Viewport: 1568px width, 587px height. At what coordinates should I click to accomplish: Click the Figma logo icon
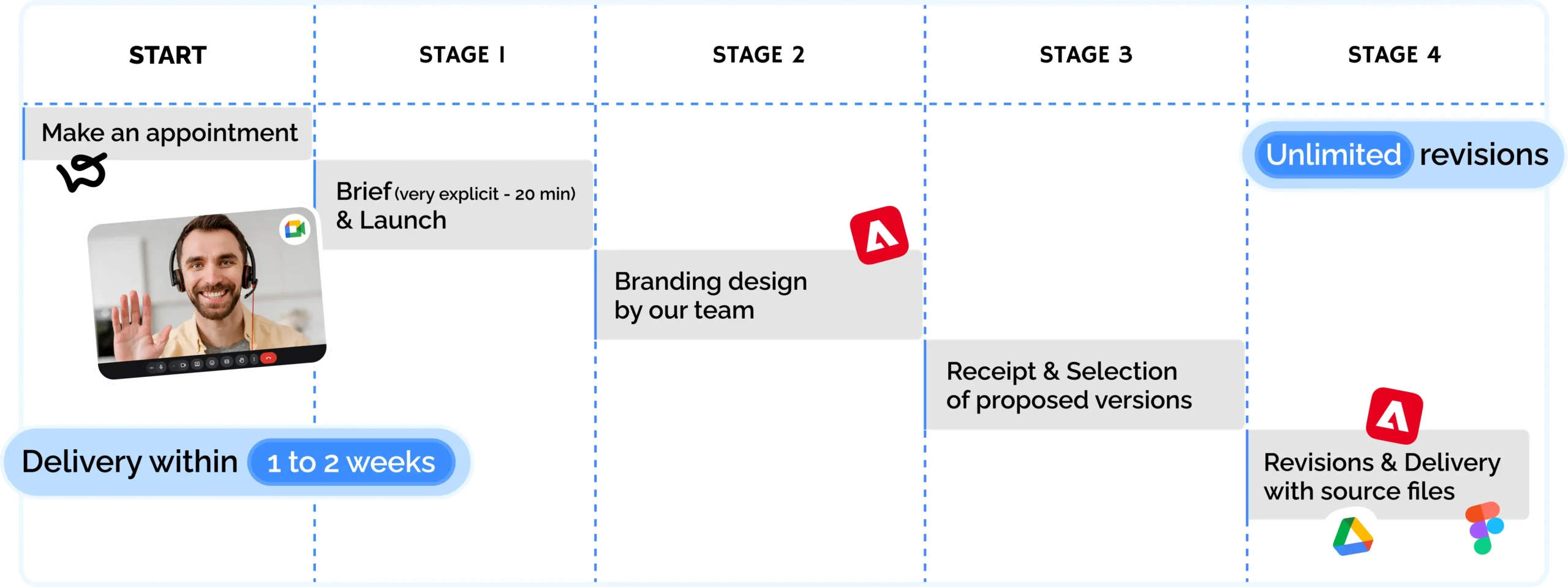1483,528
